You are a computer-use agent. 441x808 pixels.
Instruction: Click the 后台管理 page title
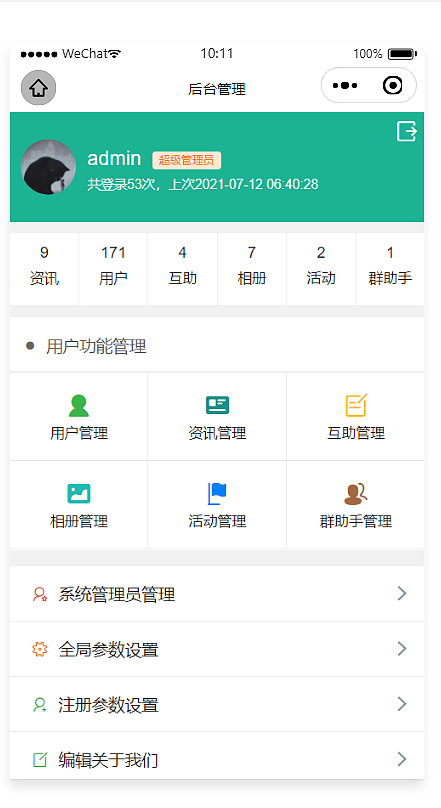tap(217, 89)
